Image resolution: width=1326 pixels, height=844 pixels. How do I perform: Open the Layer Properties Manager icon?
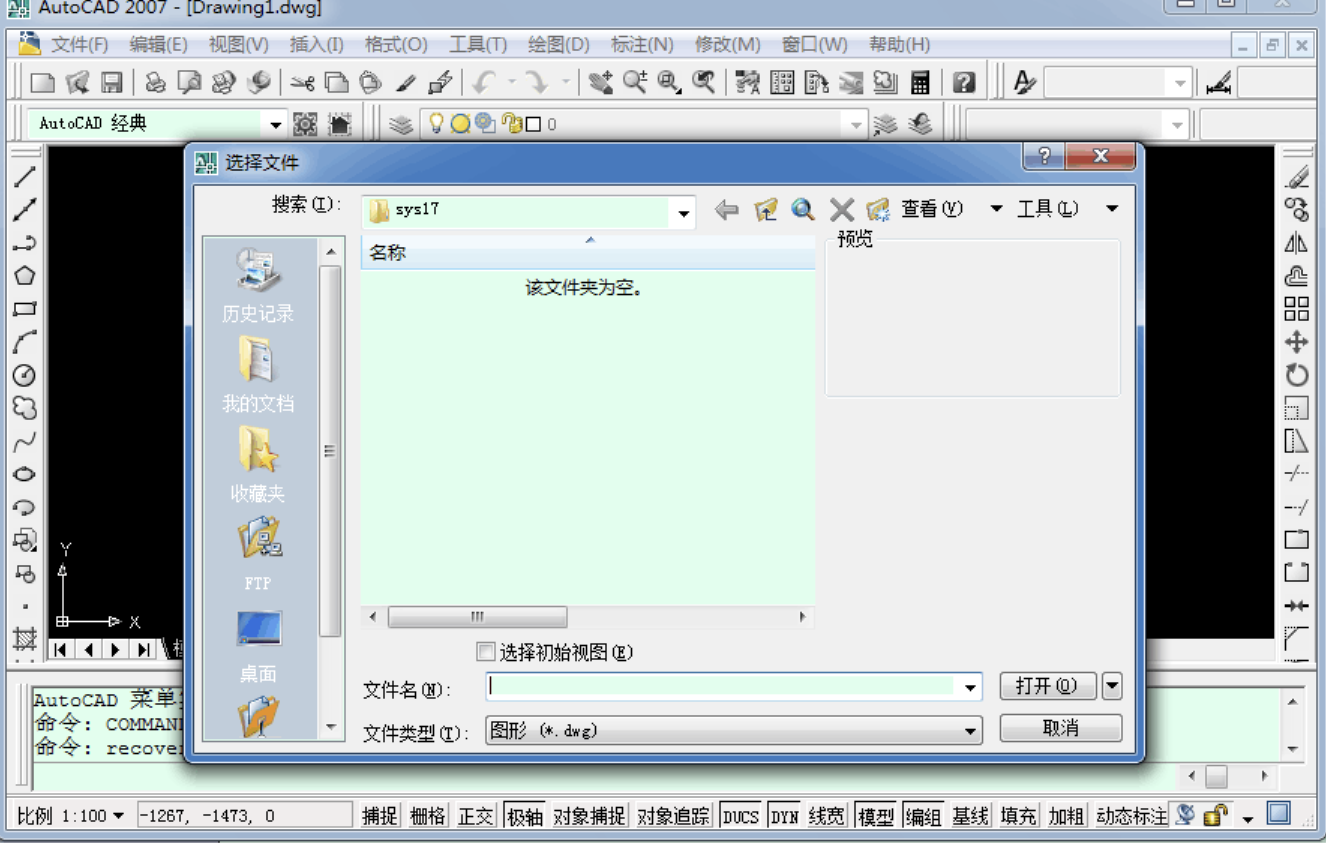click(400, 124)
